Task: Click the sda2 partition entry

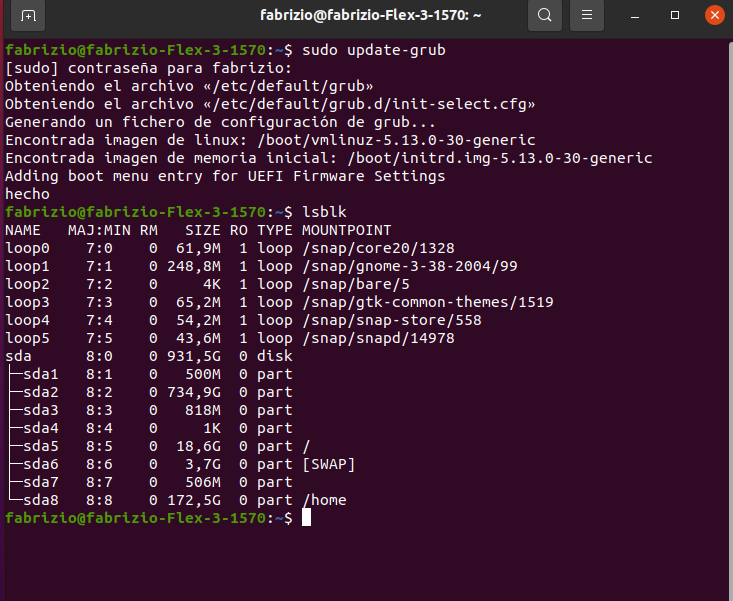Action: [40, 392]
